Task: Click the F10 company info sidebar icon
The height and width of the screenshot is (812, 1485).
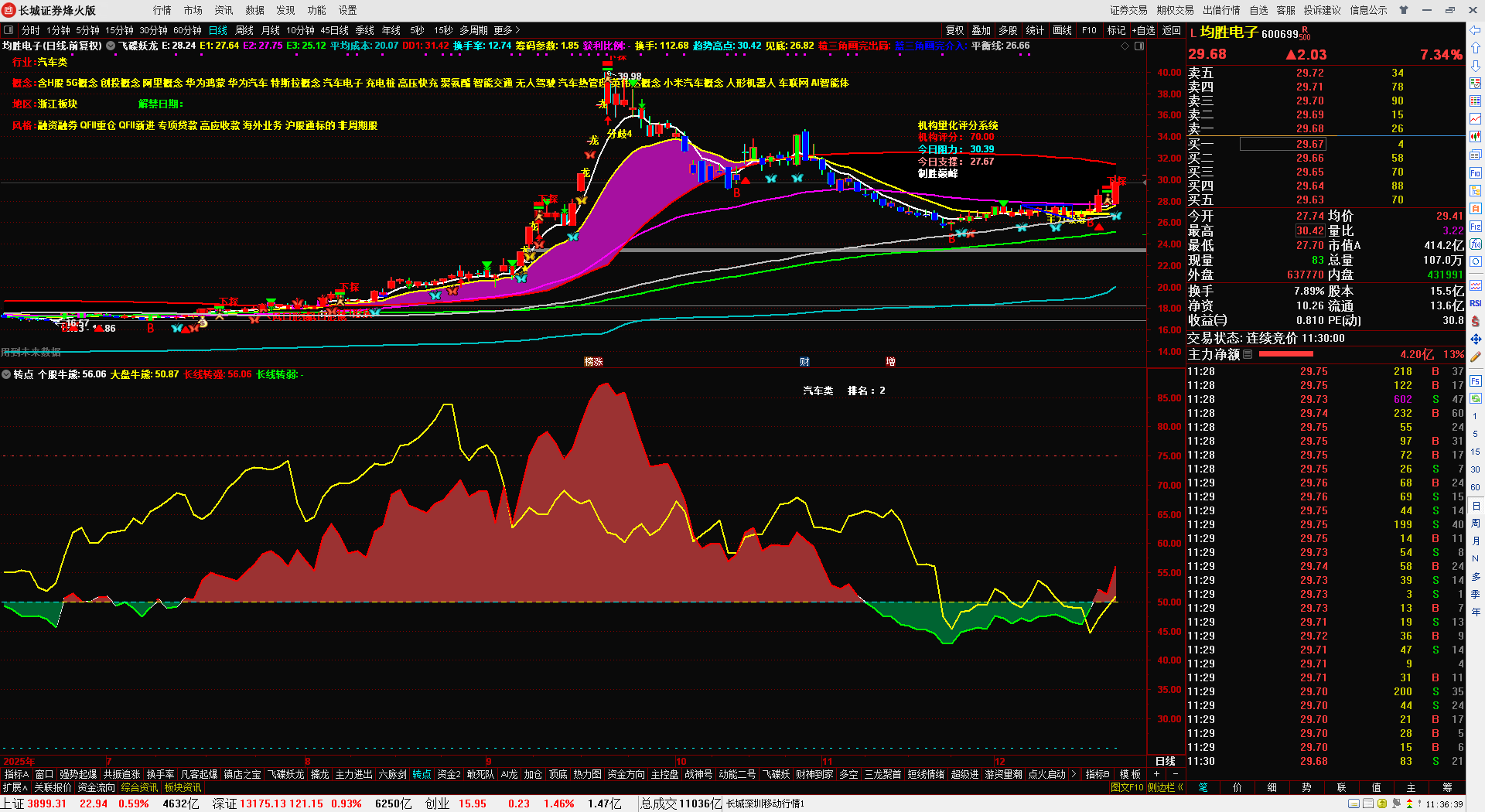Action: tap(1476, 173)
